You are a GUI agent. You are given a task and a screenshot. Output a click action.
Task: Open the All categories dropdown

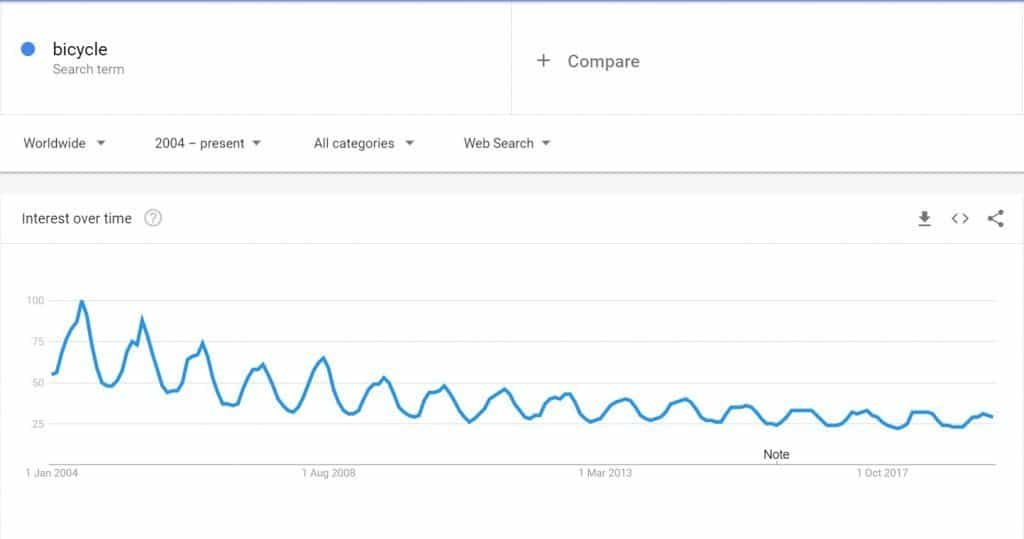364,143
